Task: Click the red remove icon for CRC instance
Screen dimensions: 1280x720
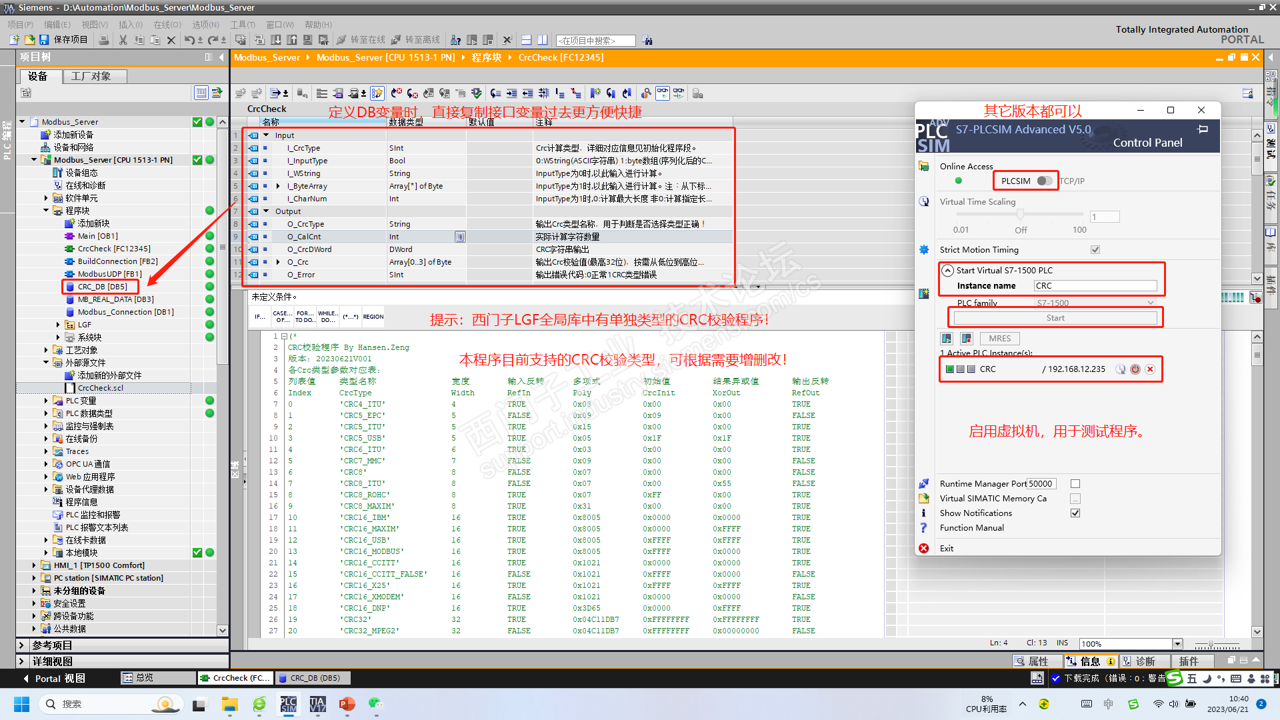Action: 1150,369
